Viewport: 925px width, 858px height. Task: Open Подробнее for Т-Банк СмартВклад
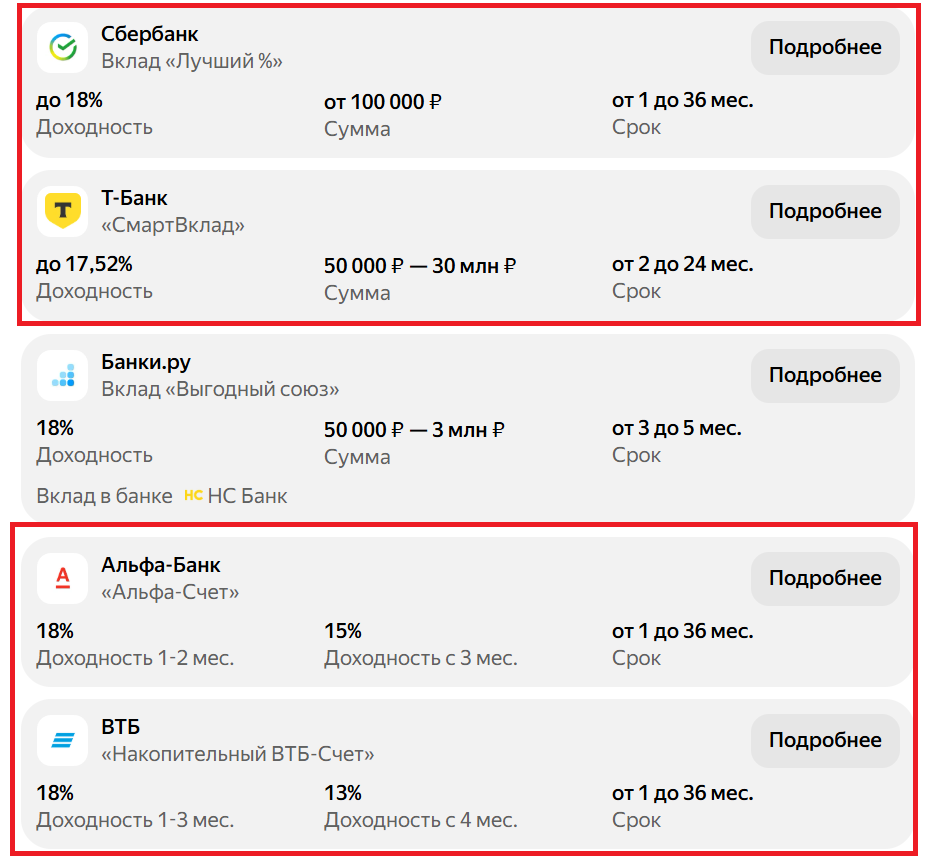tap(824, 211)
